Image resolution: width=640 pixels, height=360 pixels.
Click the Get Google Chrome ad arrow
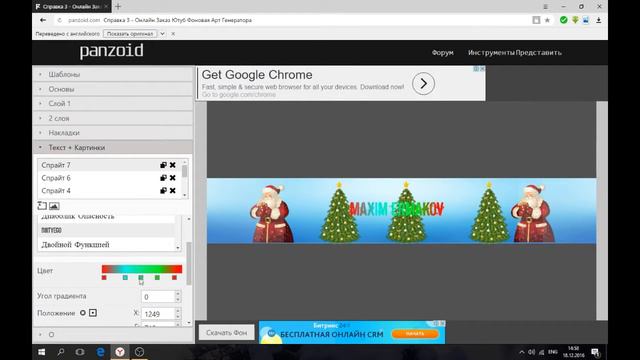tap(423, 84)
